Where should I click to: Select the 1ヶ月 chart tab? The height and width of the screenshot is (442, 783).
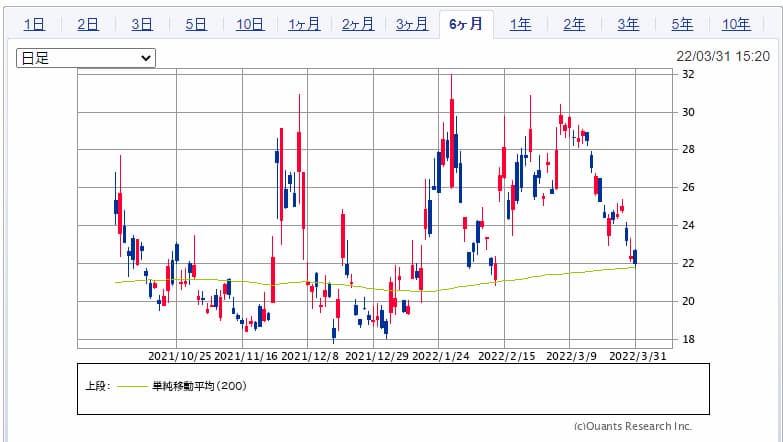[x=304, y=24]
